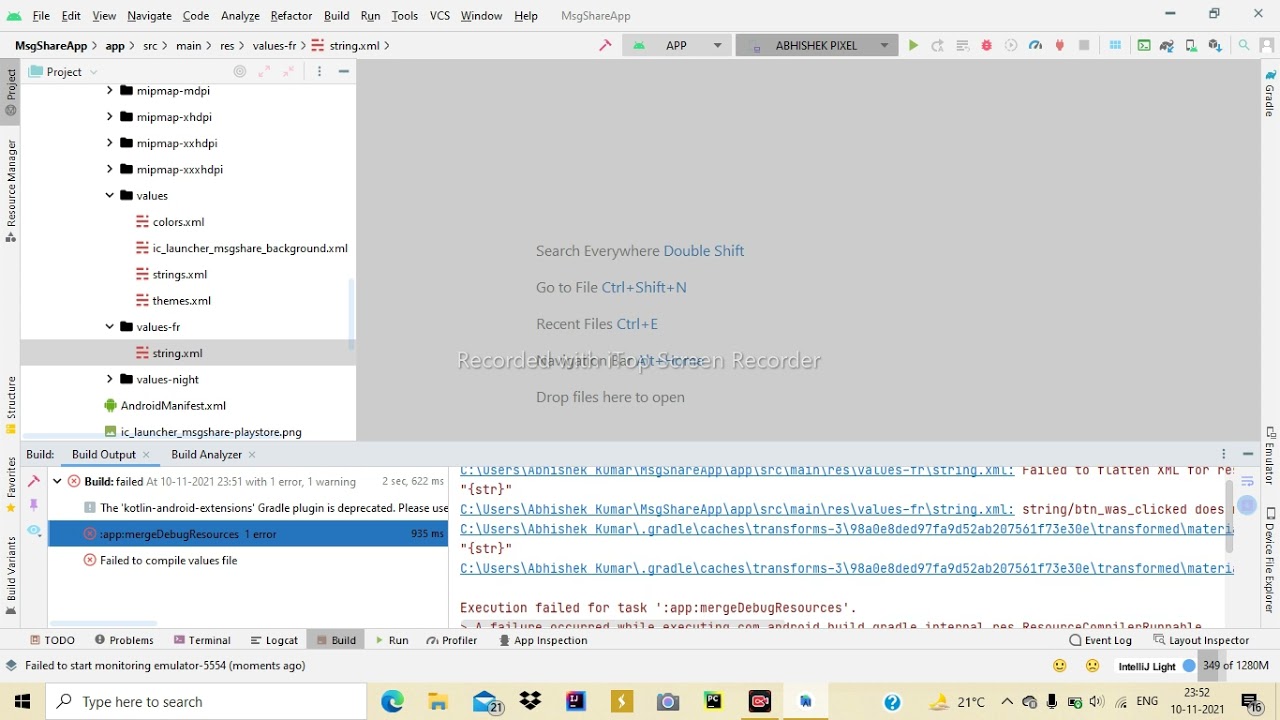The width and height of the screenshot is (1280, 720).
Task: Click Project panel options three-dot icon
Action: click(319, 71)
